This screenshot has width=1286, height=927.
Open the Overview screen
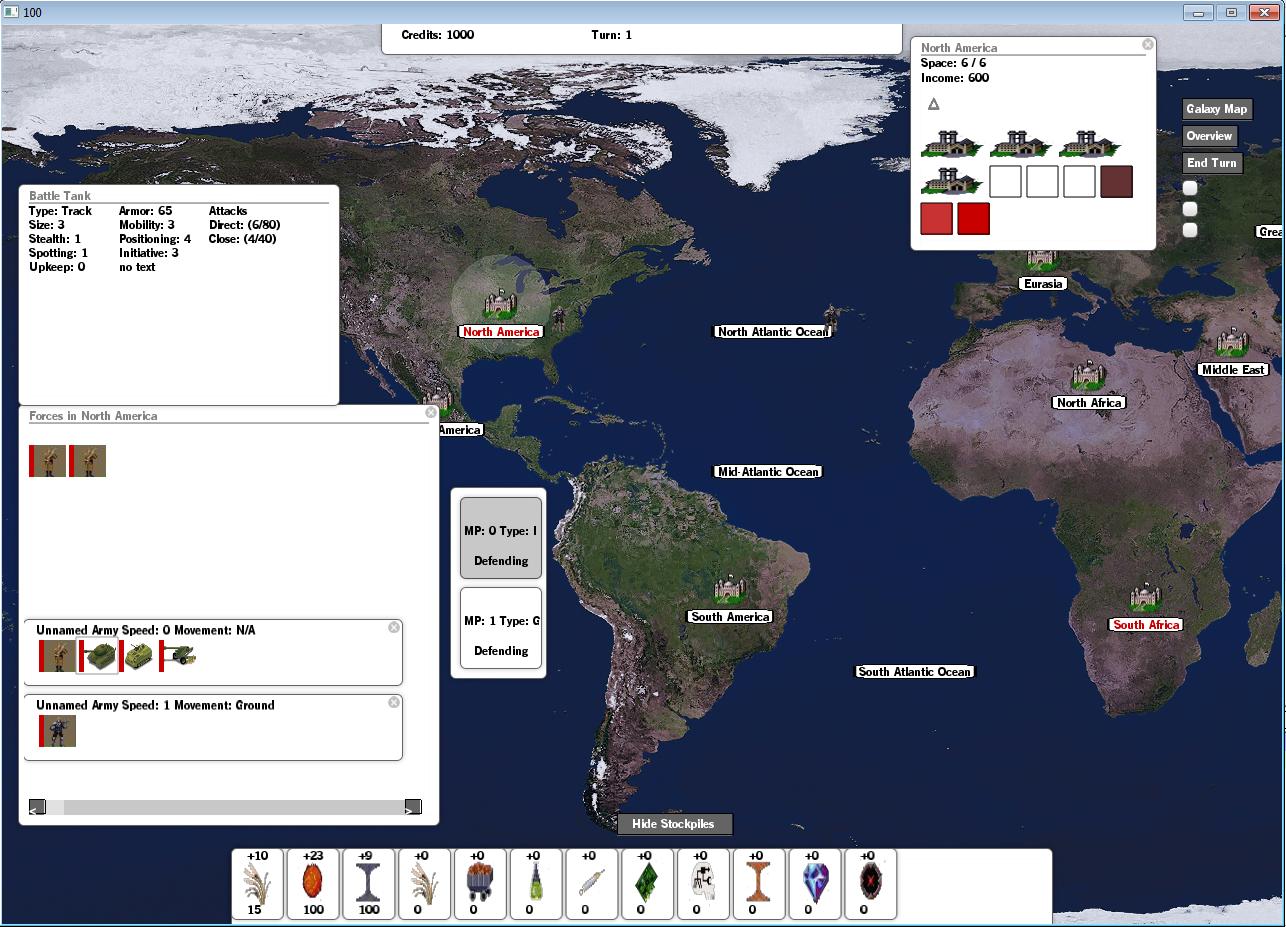click(x=1210, y=136)
